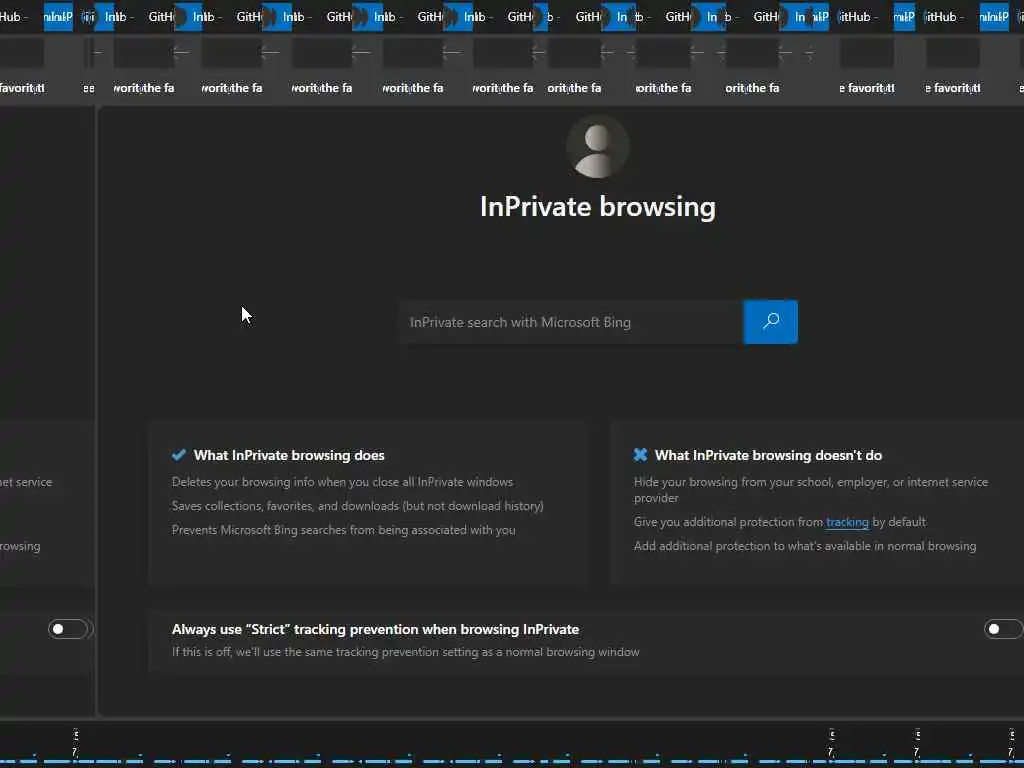Click the blue checkmark icon beside 'browsing does'
The height and width of the screenshot is (768, 1024).
179,455
